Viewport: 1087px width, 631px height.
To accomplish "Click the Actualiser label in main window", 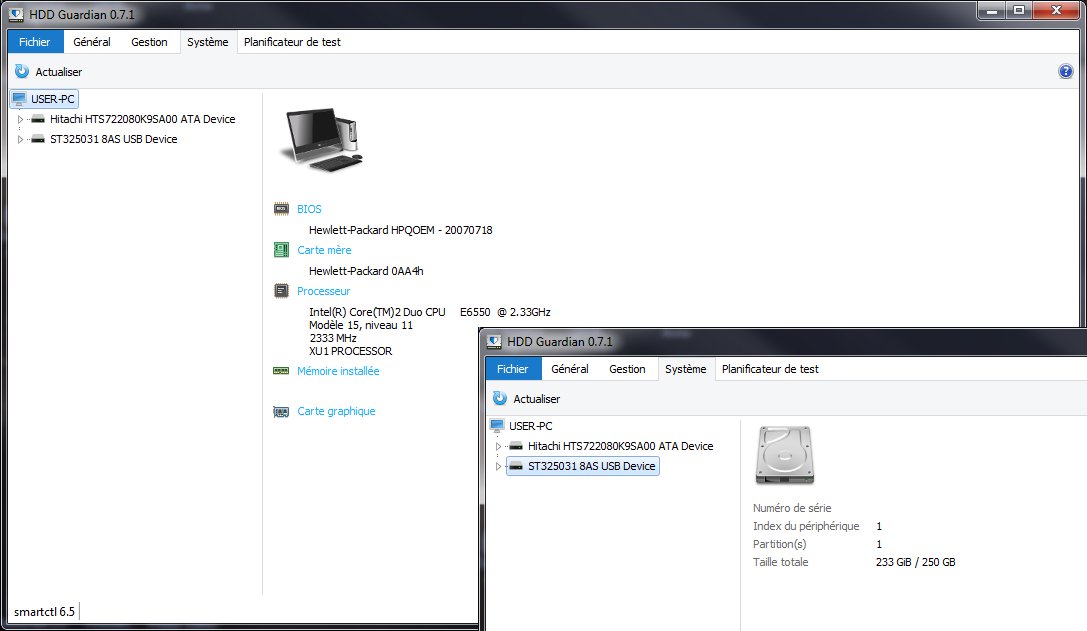I will 59,71.
